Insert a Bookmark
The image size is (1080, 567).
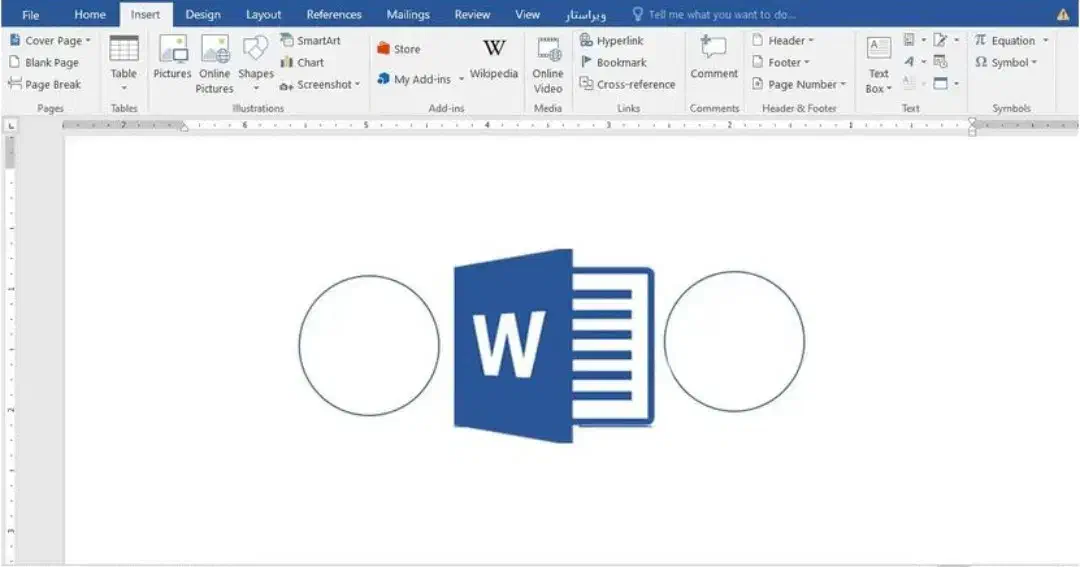click(613, 62)
